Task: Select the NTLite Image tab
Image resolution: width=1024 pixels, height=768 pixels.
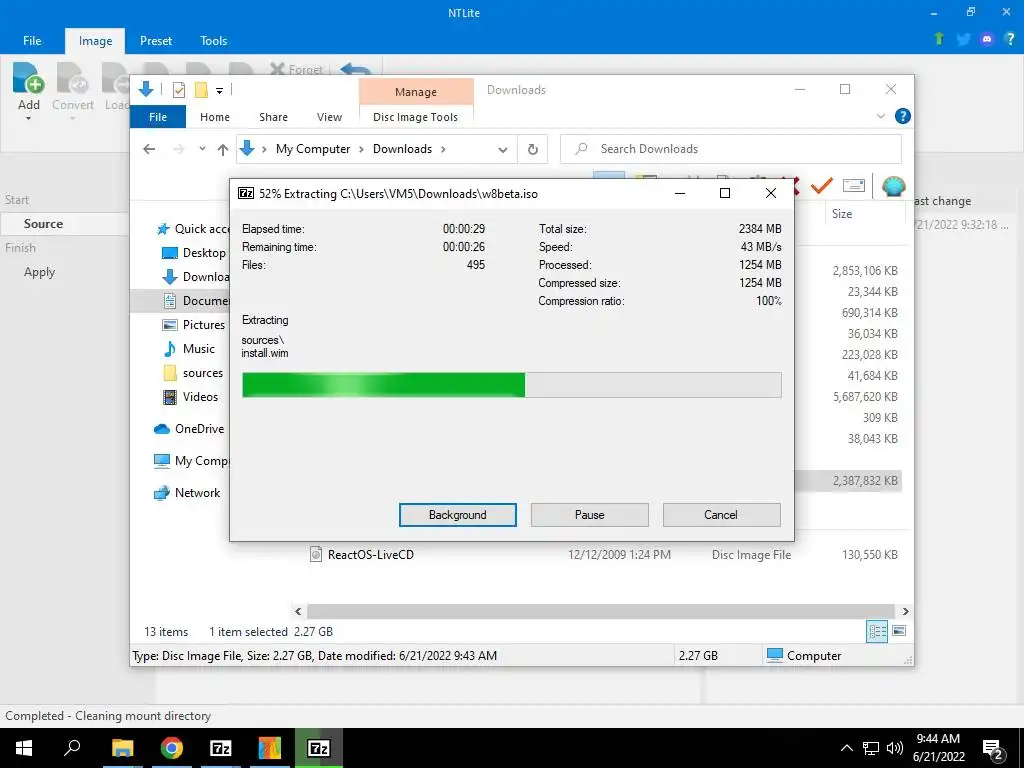Action: tap(95, 41)
